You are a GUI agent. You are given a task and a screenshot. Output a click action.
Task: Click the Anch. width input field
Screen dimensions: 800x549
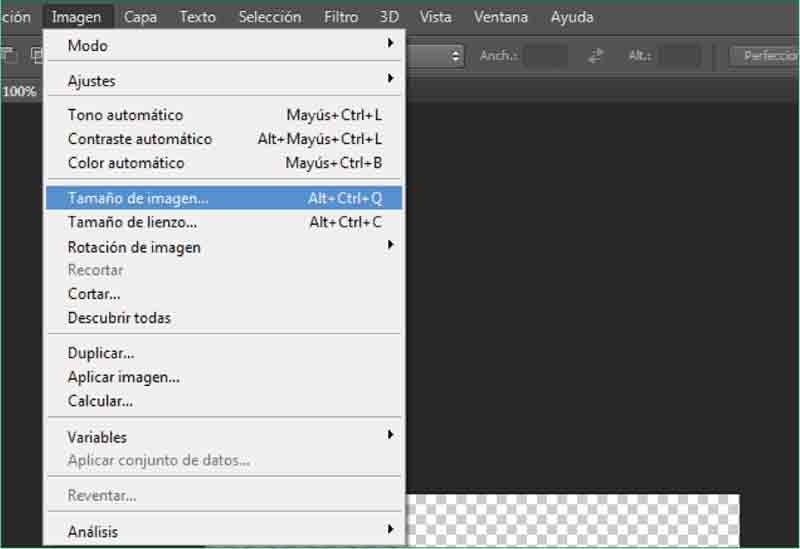(x=545, y=56)
